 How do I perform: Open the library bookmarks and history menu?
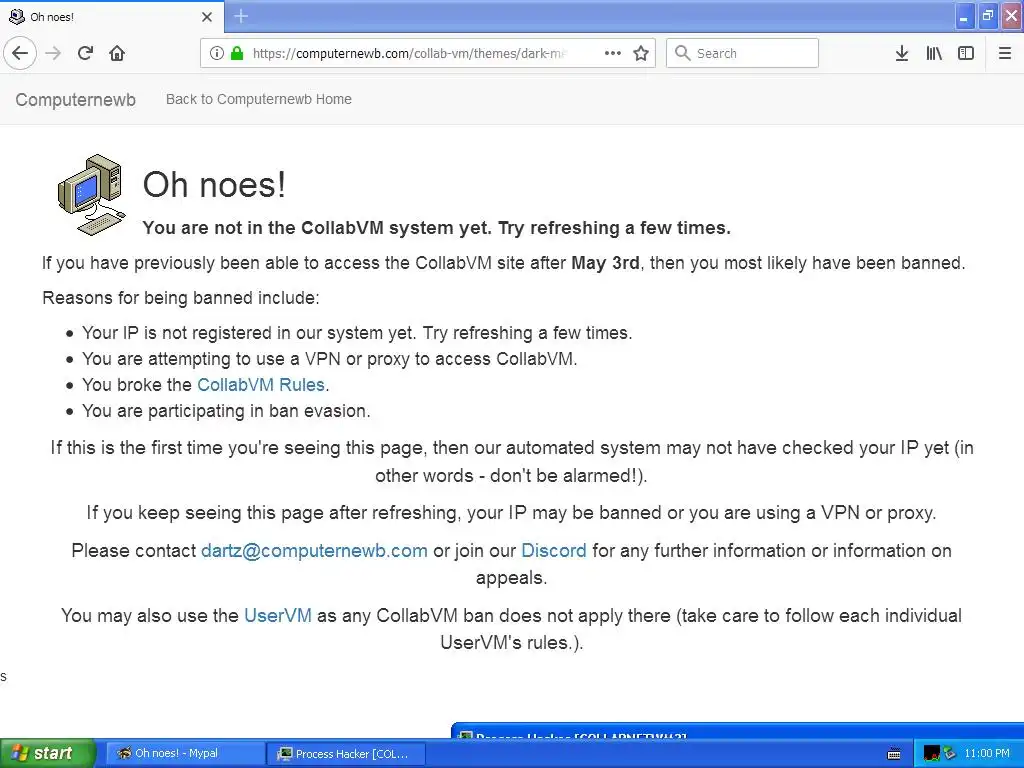click(x=934, y=53)
